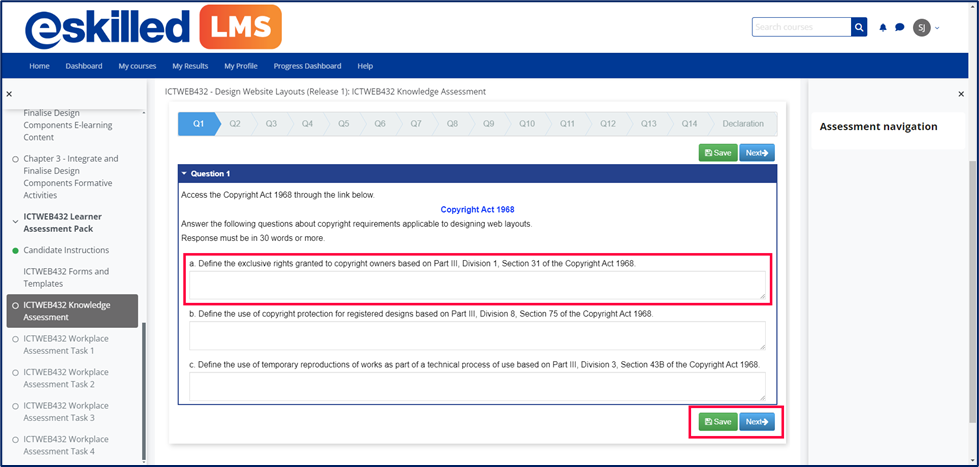The height and width of the screenshot is (467, 979).
Task: Click answer box for question c
Action: pyautogui.click(x=478, y=386)
